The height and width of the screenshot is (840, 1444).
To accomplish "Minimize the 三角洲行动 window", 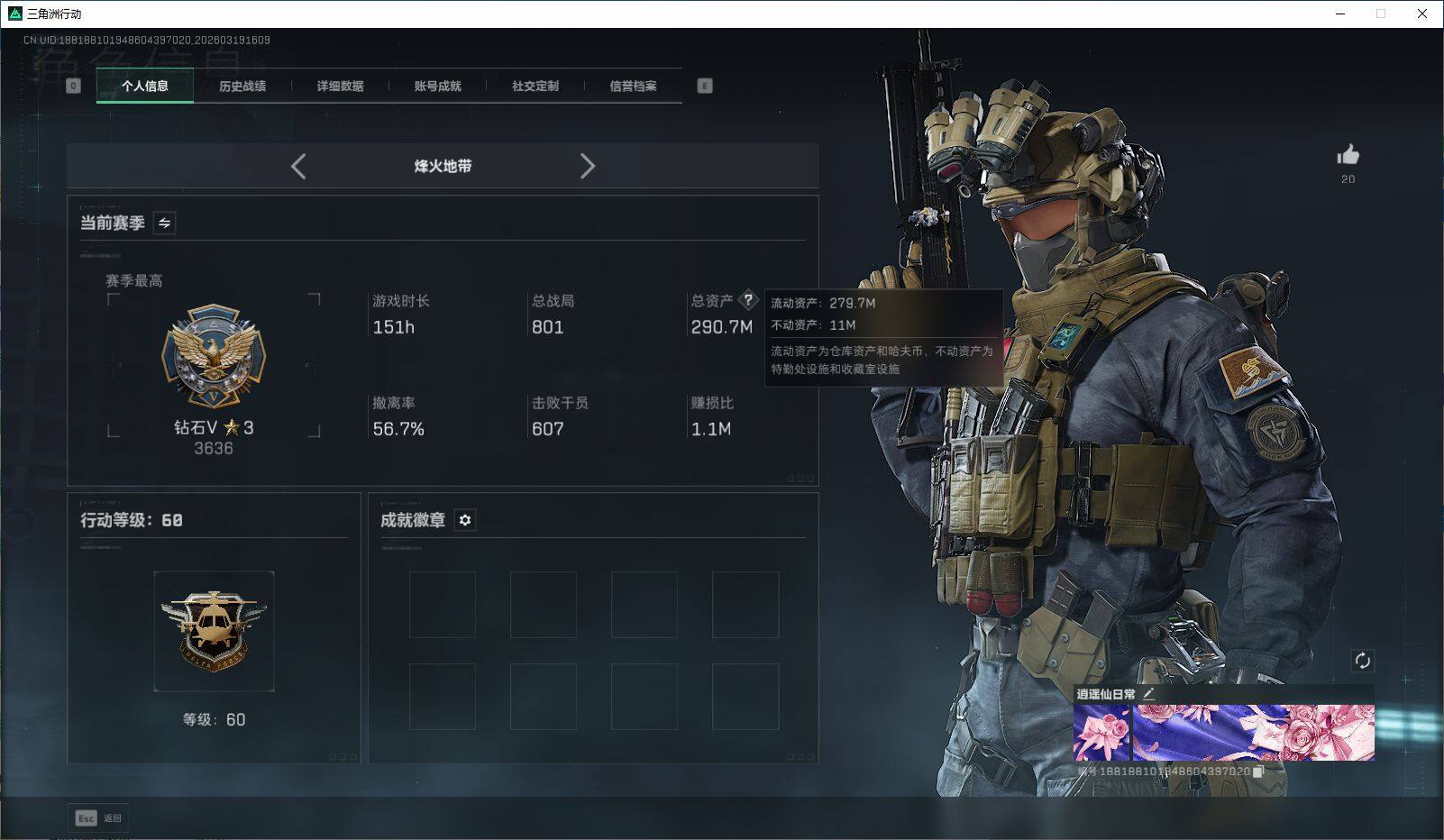I will (x=1340, y=14).
